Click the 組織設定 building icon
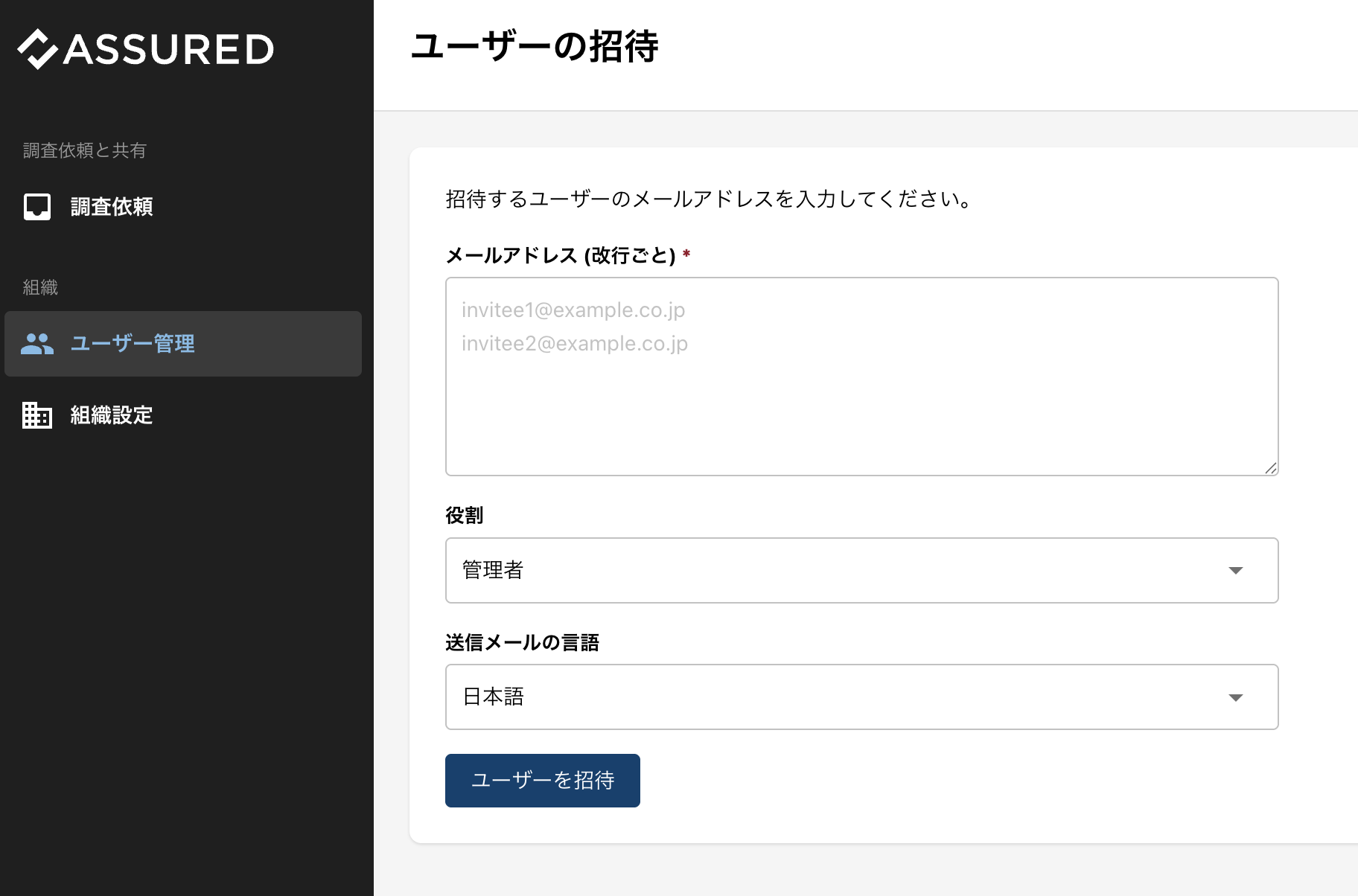This screenshot has height=896, width=1358. (x=37, y=415)
